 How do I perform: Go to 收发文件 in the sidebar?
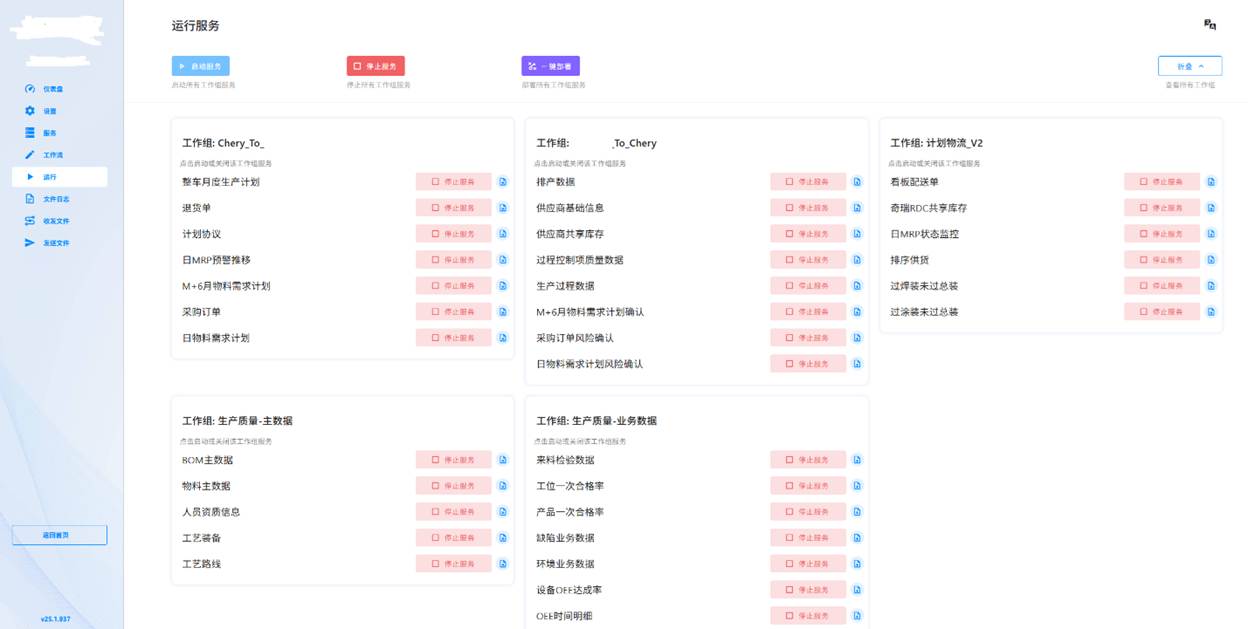[x=59, y=221]
